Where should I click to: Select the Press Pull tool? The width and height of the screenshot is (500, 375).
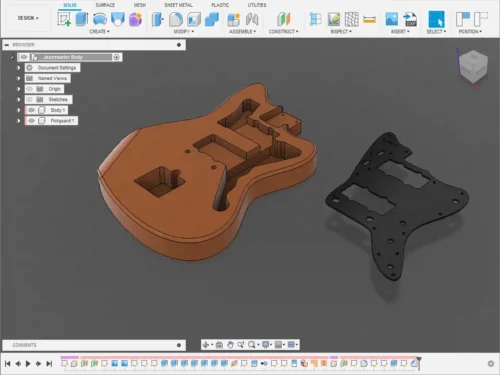coord(157,19)
